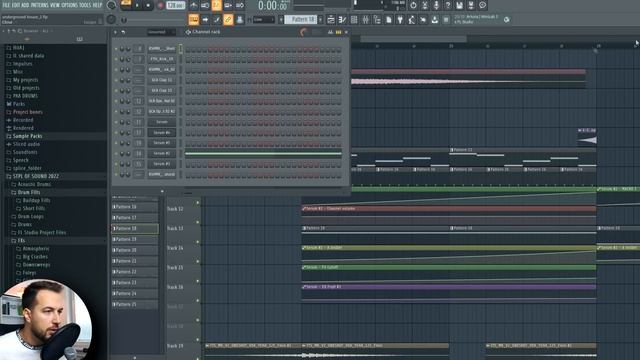
Task: Click the Channel rack swing knob
Action: pos(303,32)
